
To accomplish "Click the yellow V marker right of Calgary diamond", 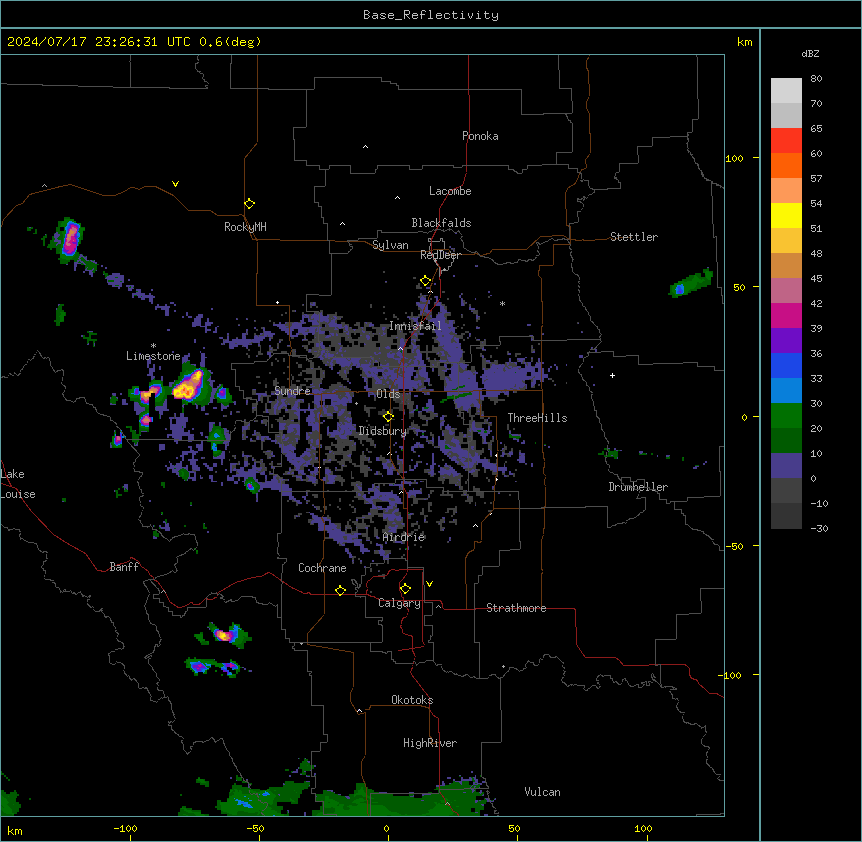I will pos(429,584).
